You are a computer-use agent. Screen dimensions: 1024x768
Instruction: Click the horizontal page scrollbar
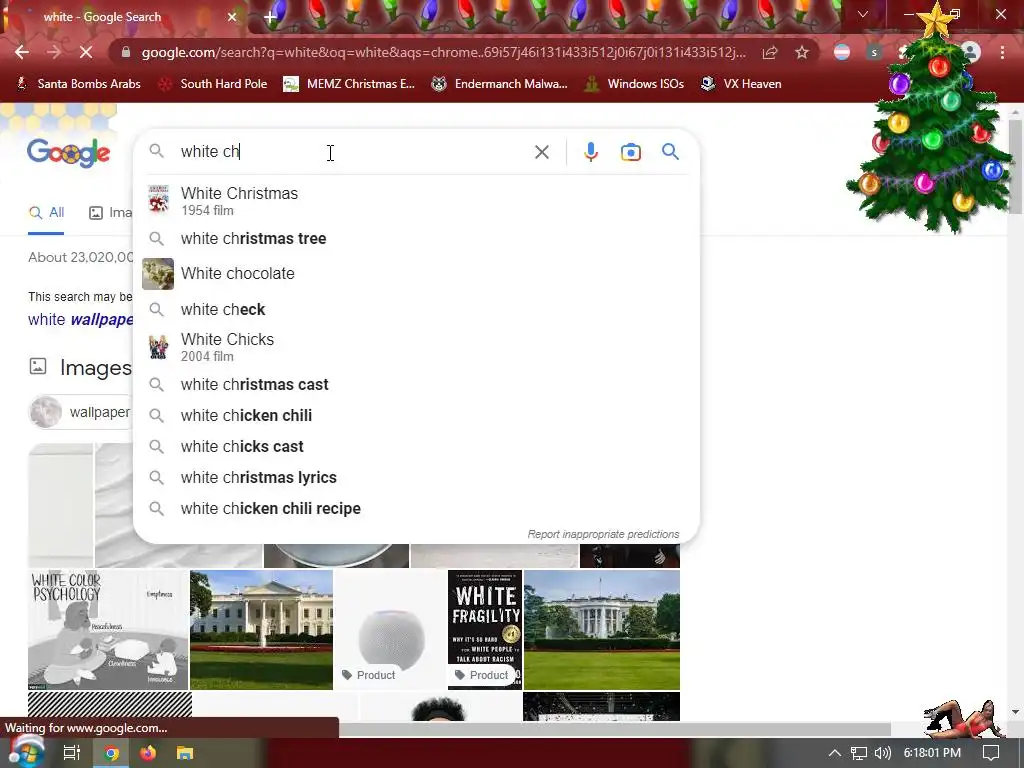(614, 729)
